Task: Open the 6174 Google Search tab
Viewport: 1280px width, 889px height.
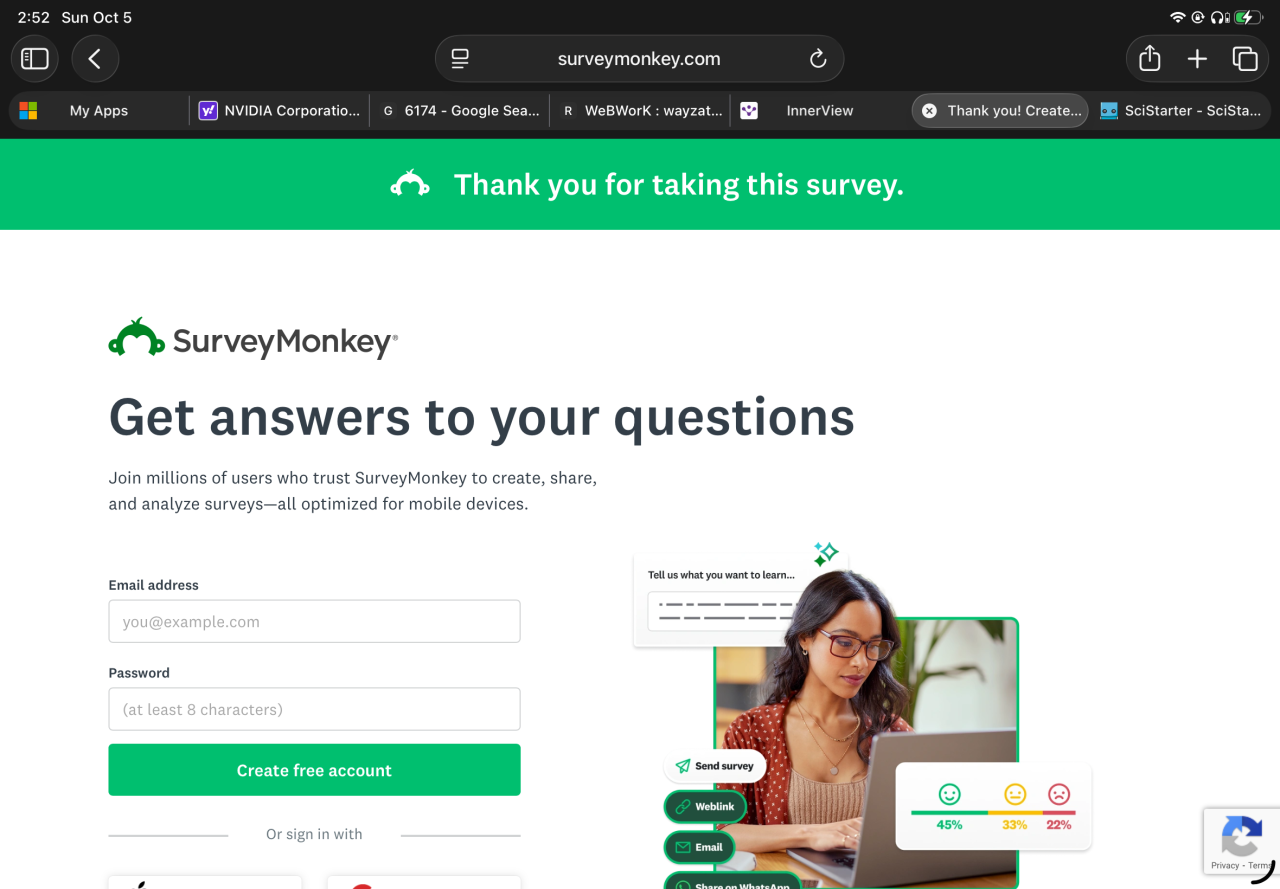Action: point(460,111)
